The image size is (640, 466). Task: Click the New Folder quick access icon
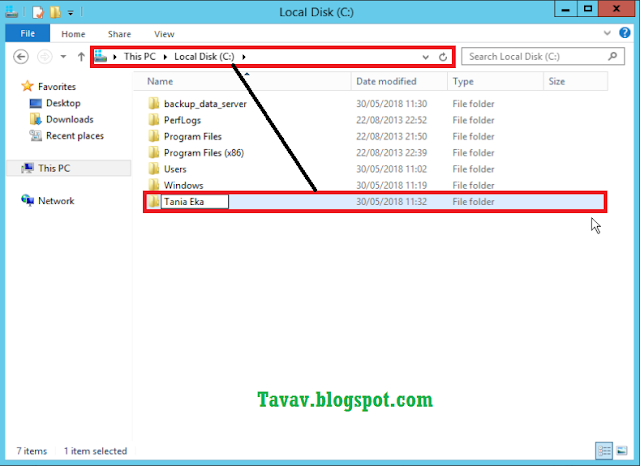(x=55, y=12)
